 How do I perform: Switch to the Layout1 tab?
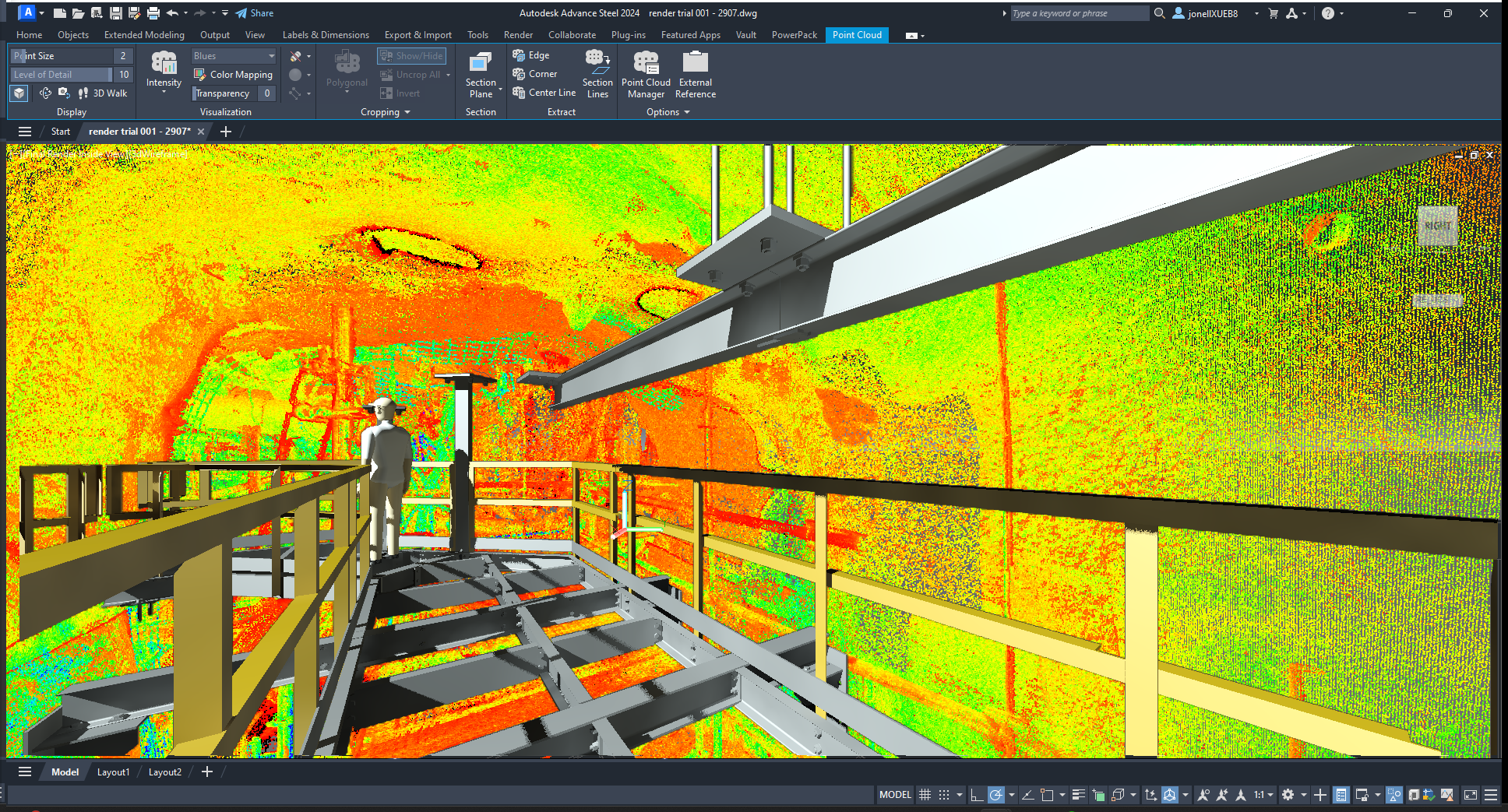tap(113, 772)
